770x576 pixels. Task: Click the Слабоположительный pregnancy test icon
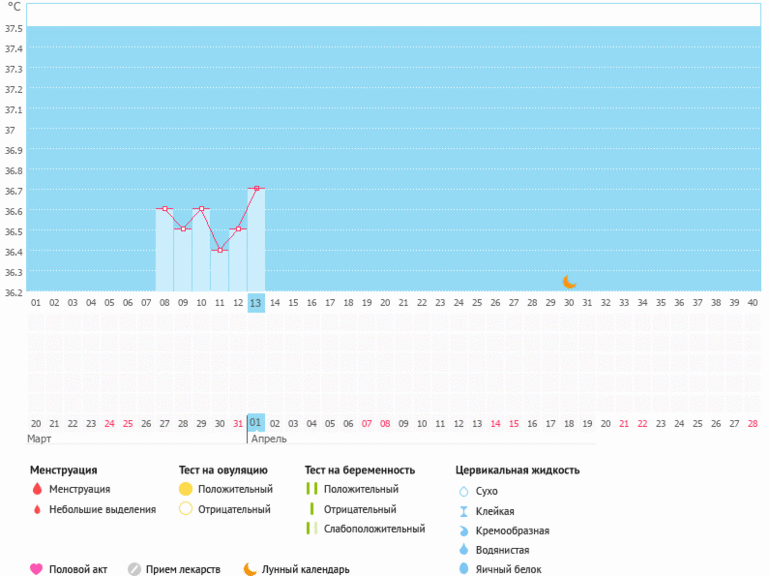click(311, 529)
